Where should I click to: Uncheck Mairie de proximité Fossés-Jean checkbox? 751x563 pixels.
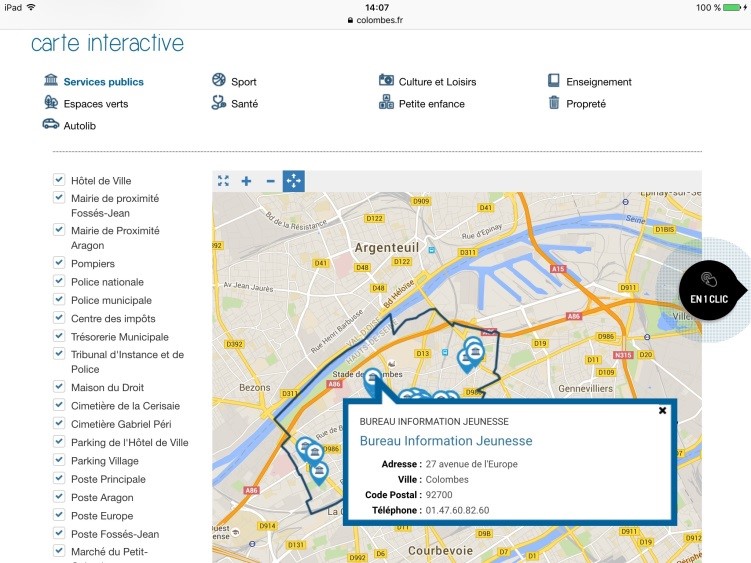point(59,197)
